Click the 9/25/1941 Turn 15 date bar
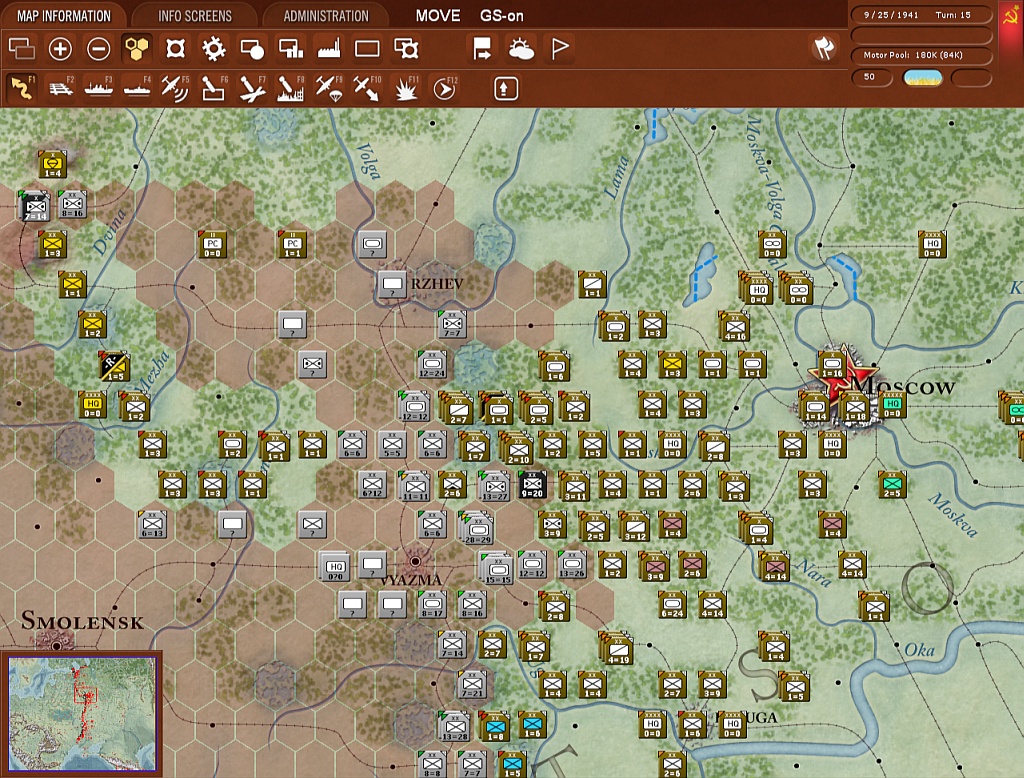This screenshot has height=778, width=1024. 921,15
